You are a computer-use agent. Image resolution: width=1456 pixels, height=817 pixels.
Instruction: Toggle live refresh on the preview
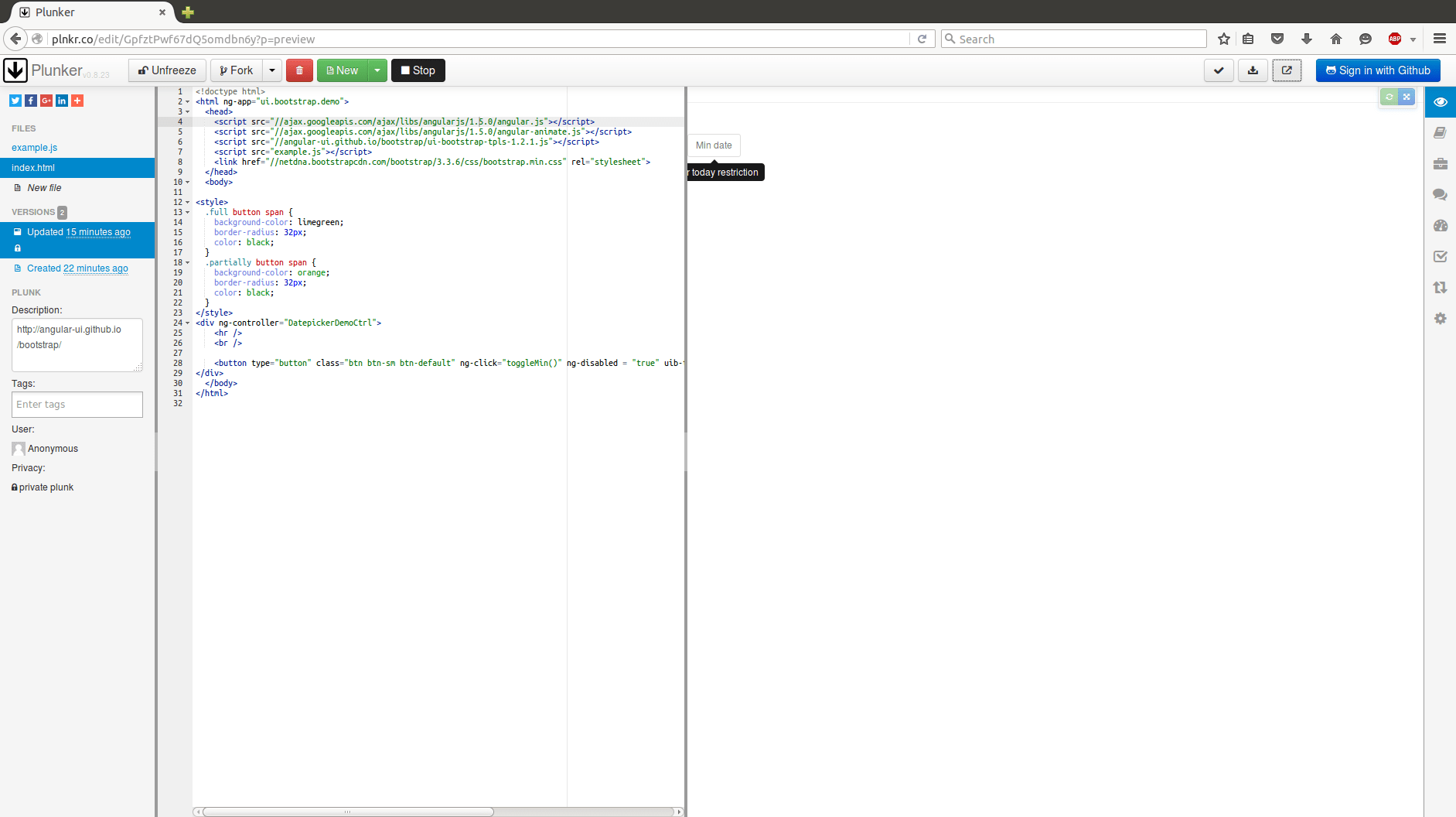[1390, 97]
